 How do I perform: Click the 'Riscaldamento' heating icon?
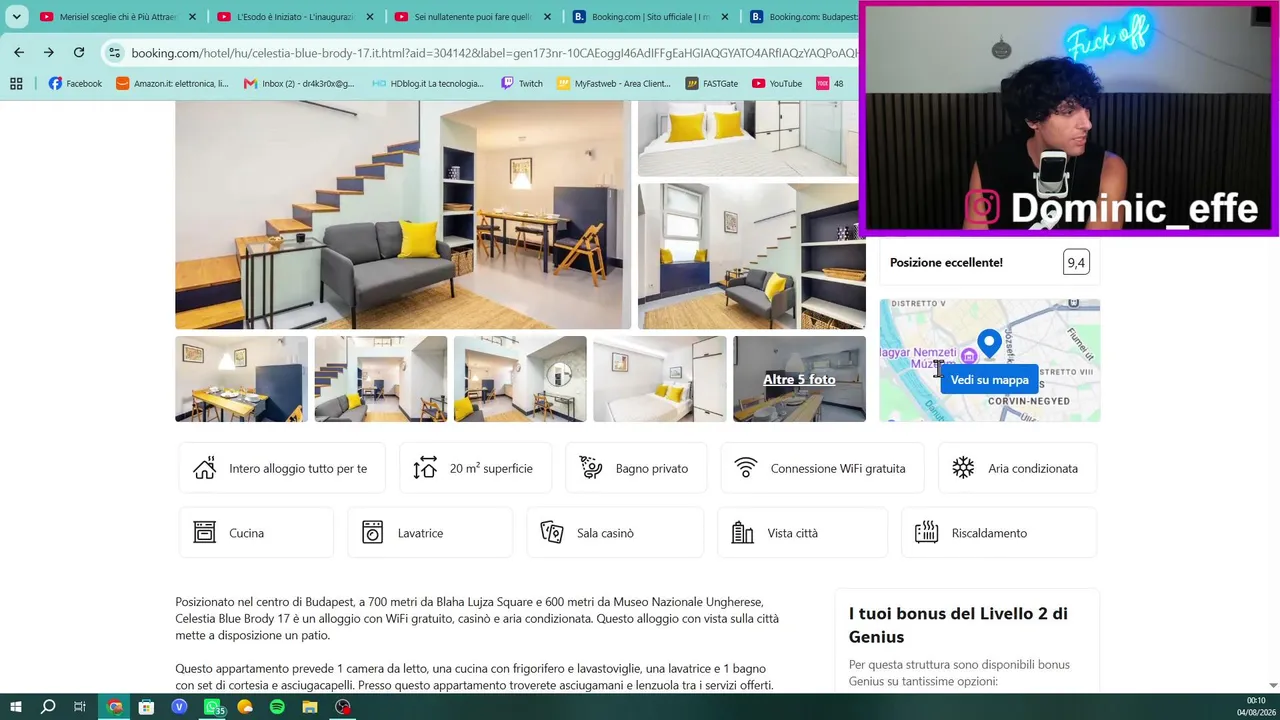927,533
